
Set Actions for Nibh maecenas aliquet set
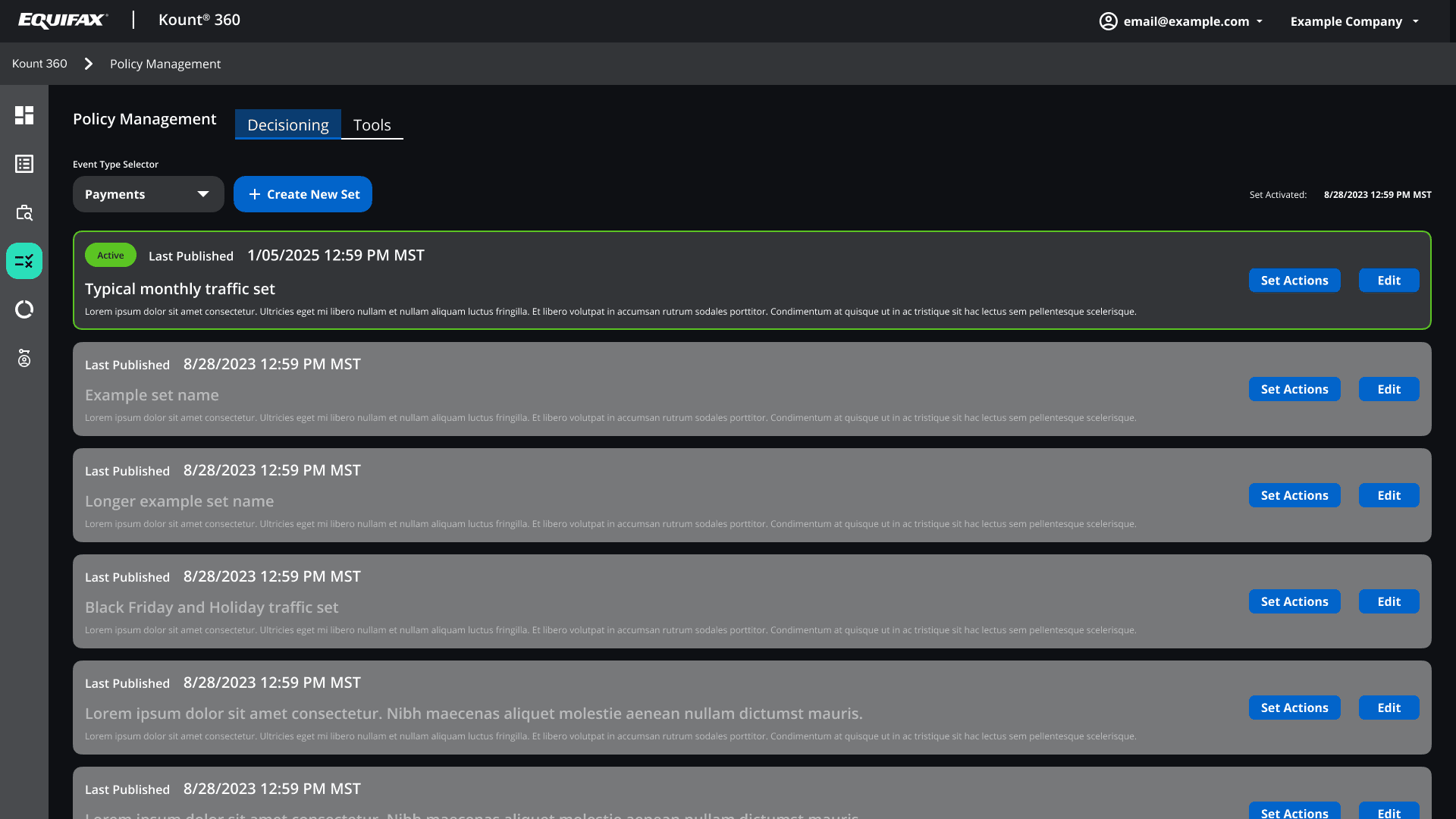pos(1294,708)
